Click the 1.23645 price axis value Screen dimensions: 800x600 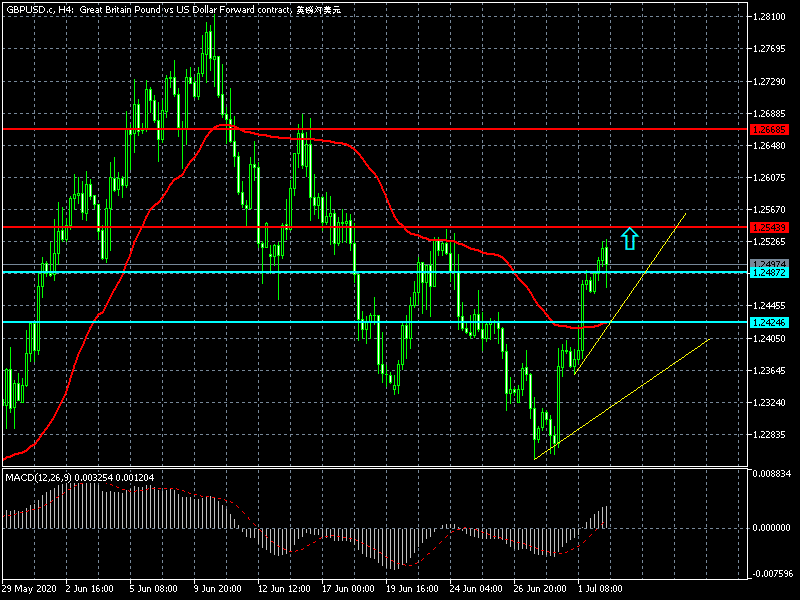[769, 371]
